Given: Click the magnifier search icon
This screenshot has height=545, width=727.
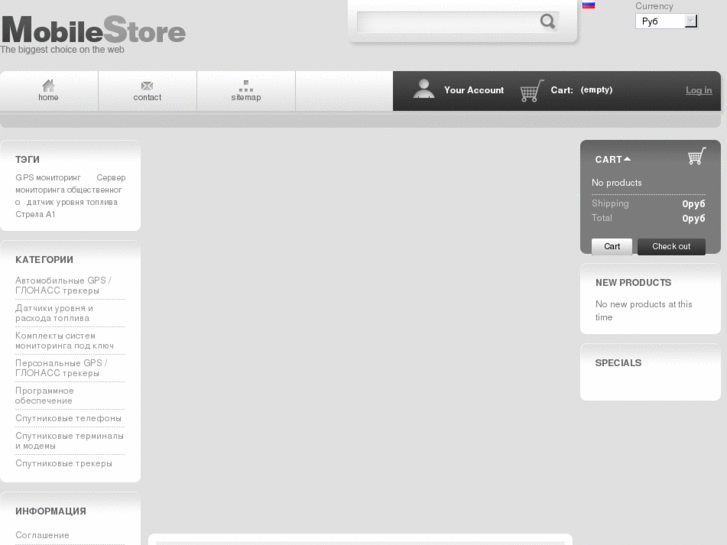Looking at the screenshot, I should (x=548, y=21).
